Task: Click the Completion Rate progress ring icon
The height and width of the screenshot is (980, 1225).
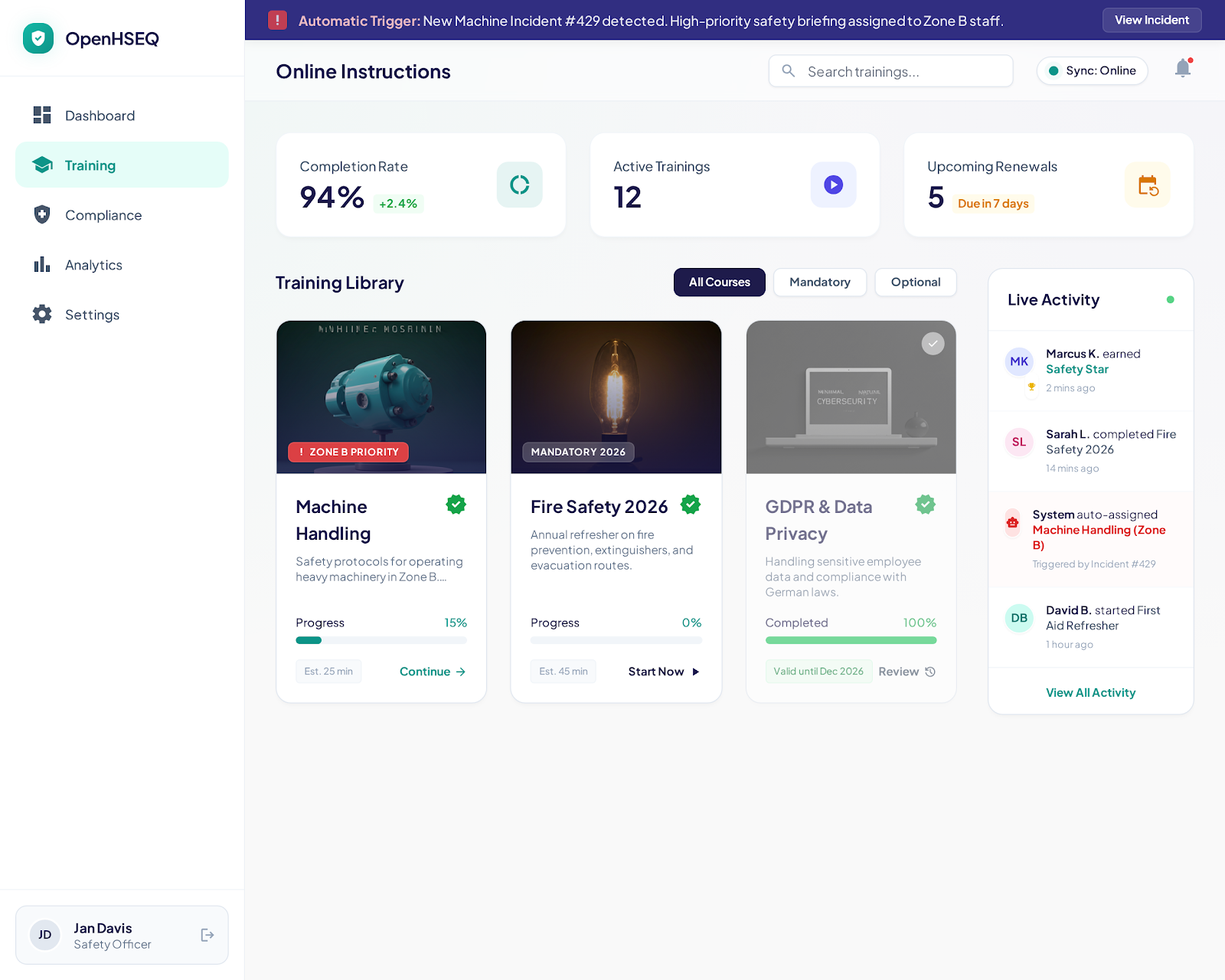Action: pos(519,185)
